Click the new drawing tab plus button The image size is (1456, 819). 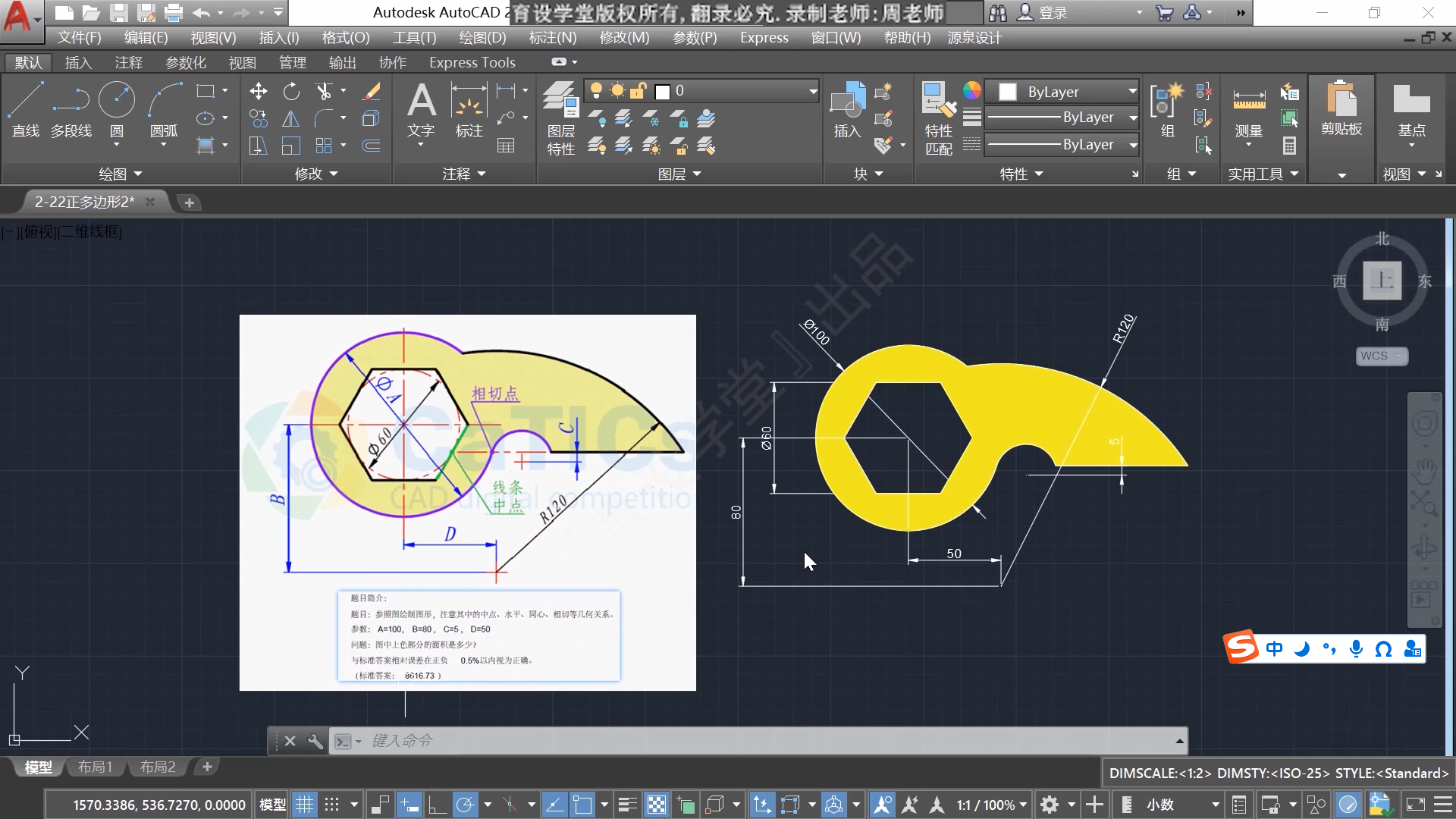click(190, 202)
